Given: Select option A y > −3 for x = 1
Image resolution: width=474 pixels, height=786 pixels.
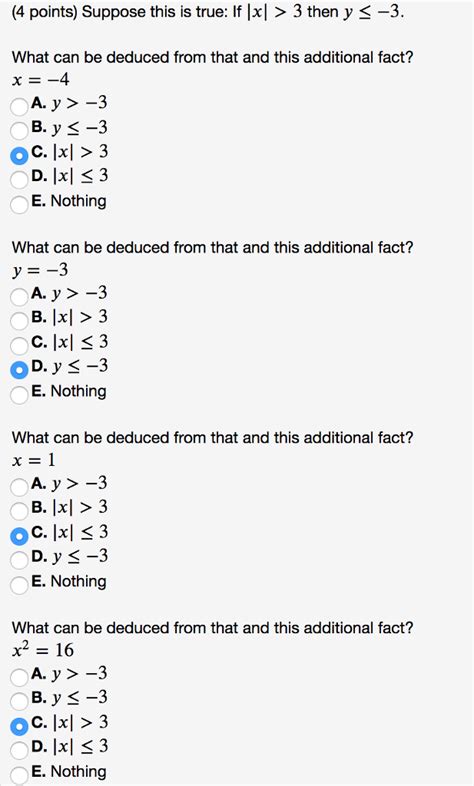Looking at the screenshot, I should click(19, 487).
